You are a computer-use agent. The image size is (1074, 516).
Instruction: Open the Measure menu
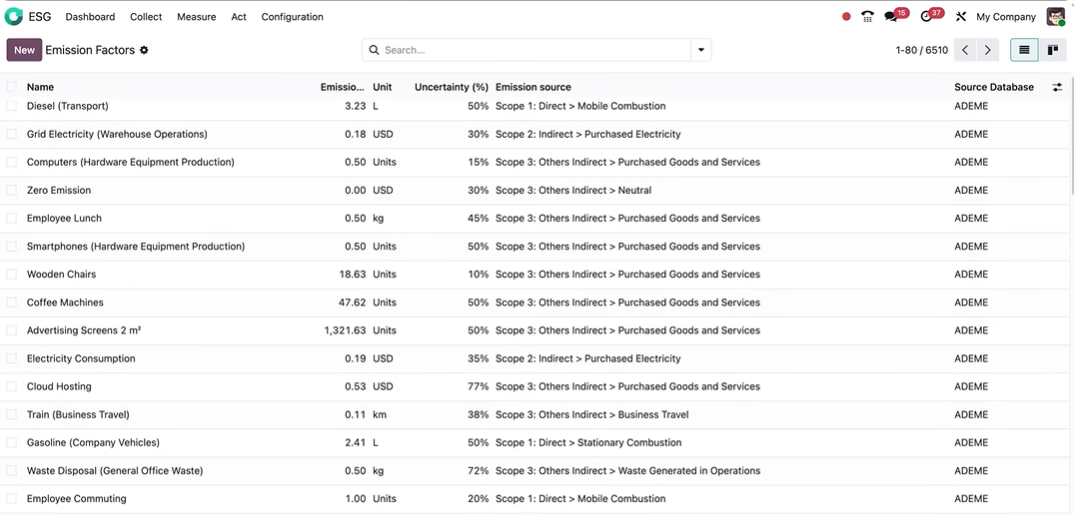point(196,17)
